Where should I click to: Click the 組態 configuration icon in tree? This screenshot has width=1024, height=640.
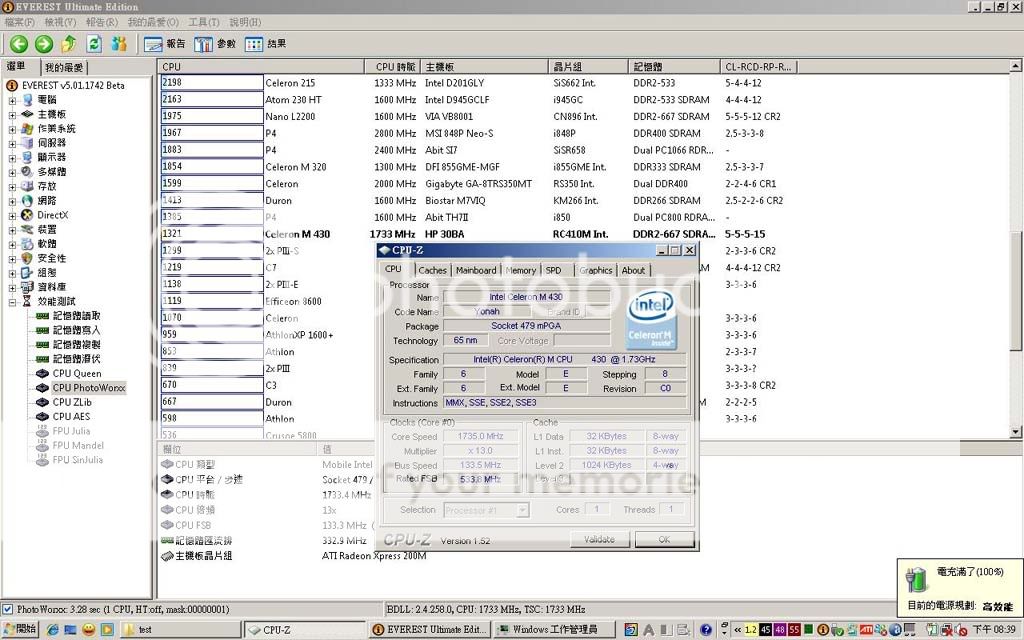point(27,272)
